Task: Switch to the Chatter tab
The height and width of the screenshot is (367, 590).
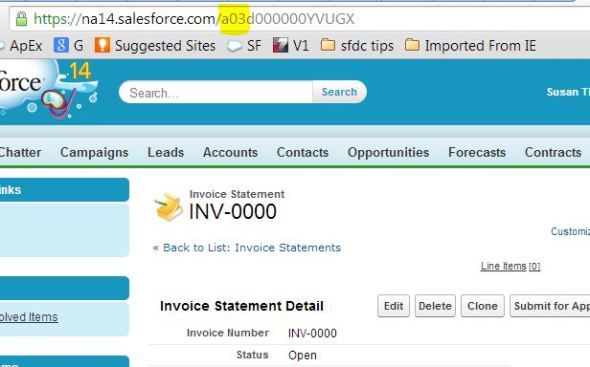Action: point(20,152)
